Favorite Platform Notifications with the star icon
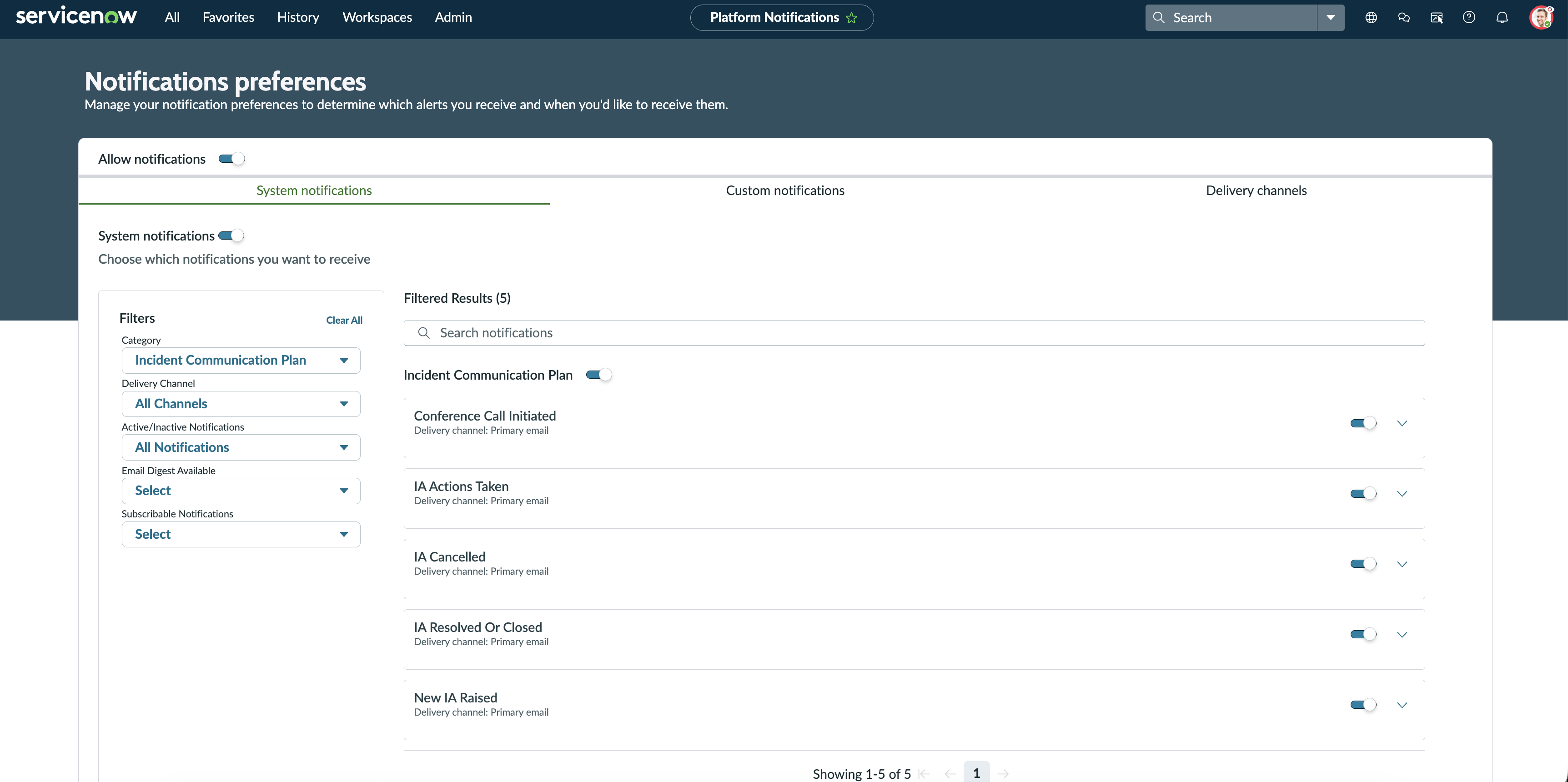1568x782 pixels. [852, 18]
